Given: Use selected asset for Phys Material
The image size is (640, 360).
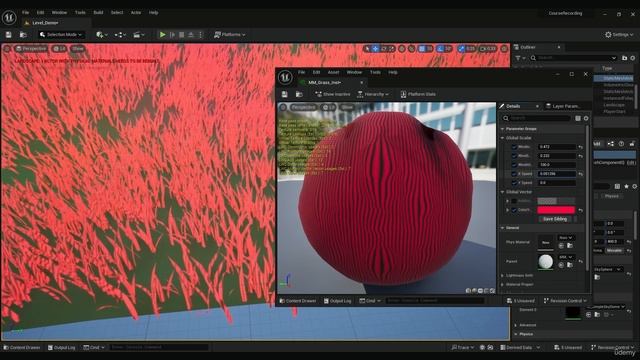Looking at the screenshot, I should pos(561,246).
